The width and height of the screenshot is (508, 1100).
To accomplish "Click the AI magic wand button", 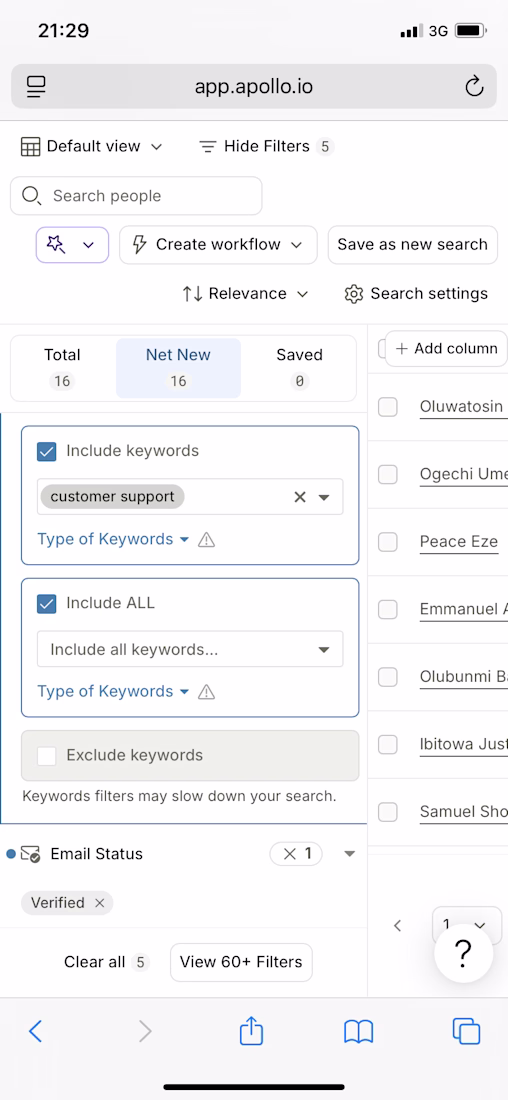I will (72, 245).
